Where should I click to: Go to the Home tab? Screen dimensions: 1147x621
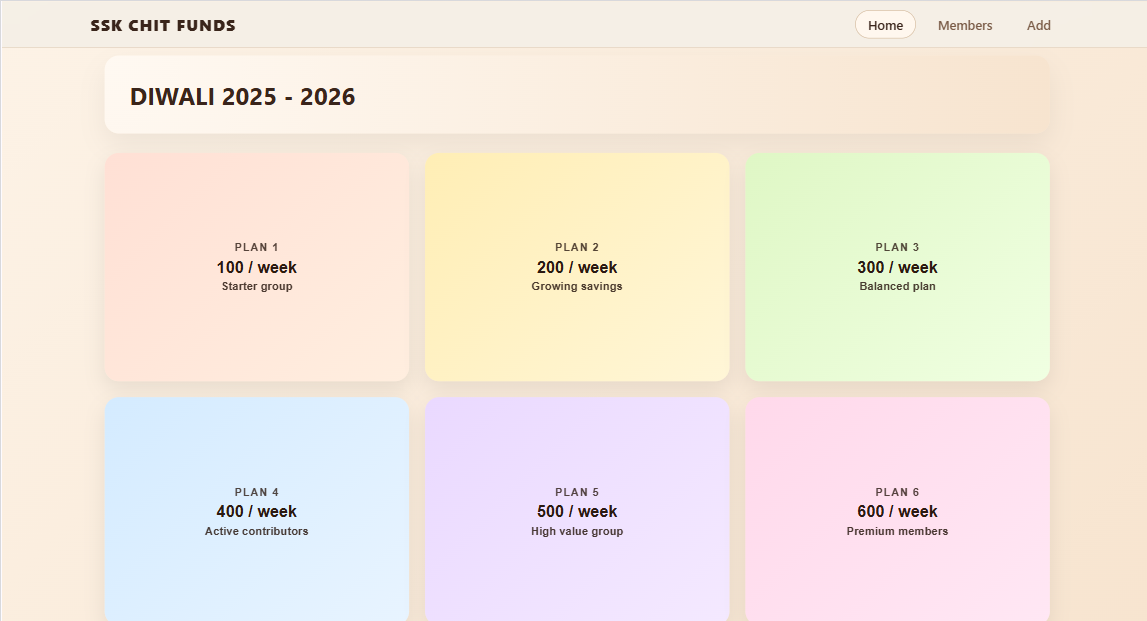click(885, 25)
